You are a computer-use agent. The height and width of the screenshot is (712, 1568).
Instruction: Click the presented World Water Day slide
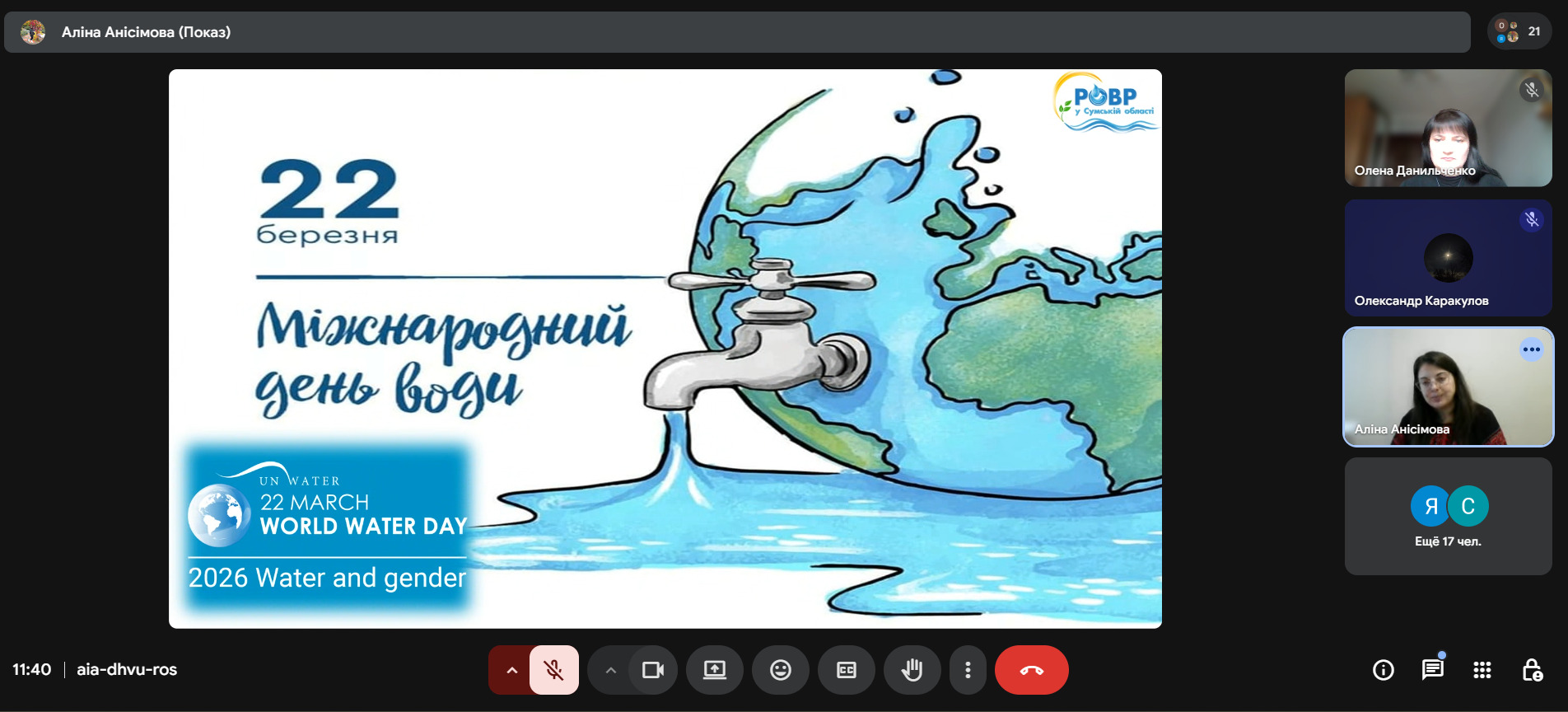coord(665,349)
